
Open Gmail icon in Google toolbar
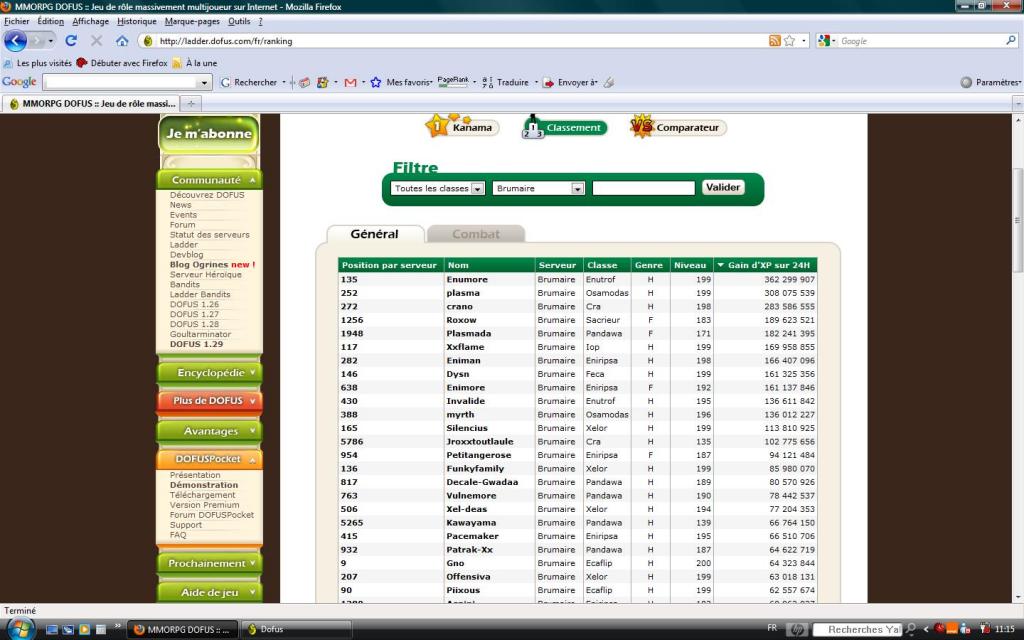tap(350, 82)
